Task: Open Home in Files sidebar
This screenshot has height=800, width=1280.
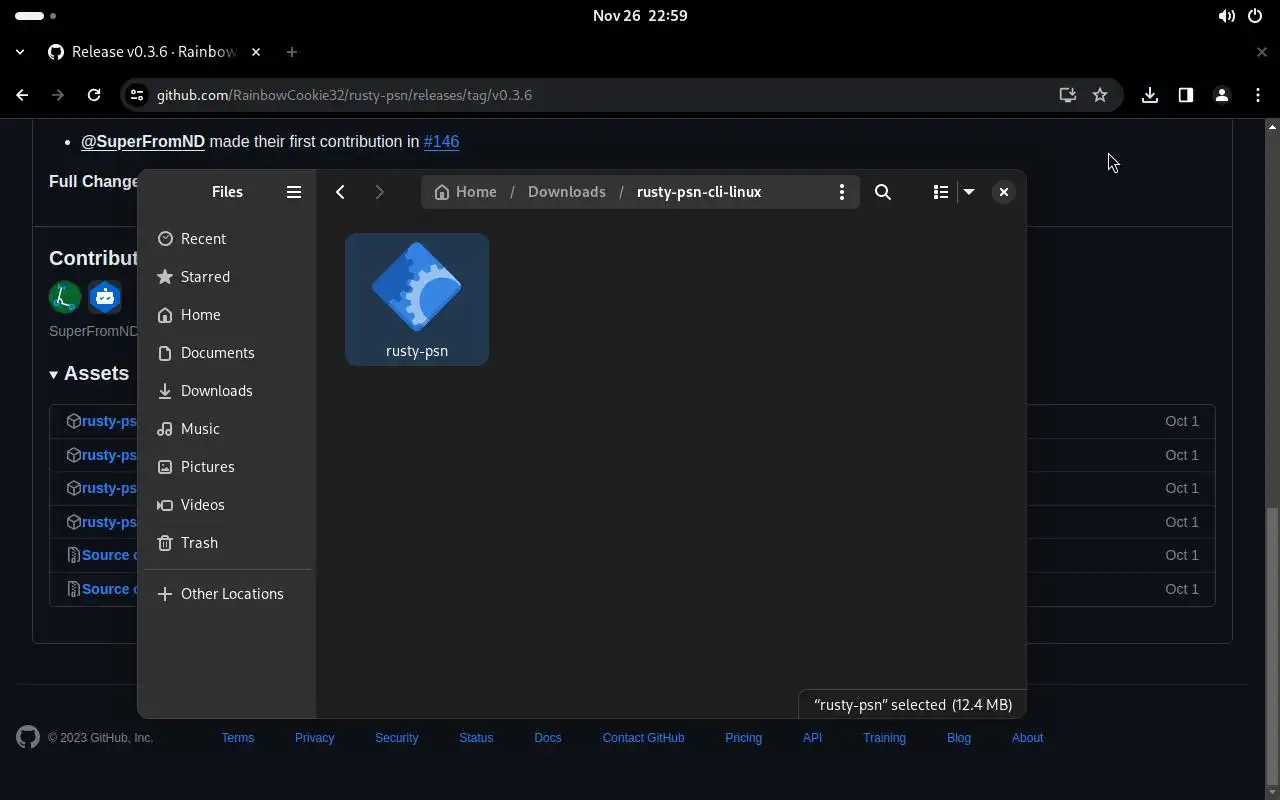Action: 228,315
